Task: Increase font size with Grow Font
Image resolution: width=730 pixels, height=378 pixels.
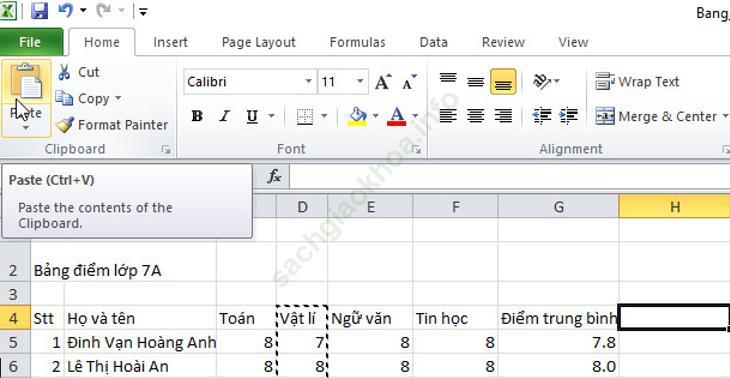Action: pyautogui.click(x=383, y=82)
